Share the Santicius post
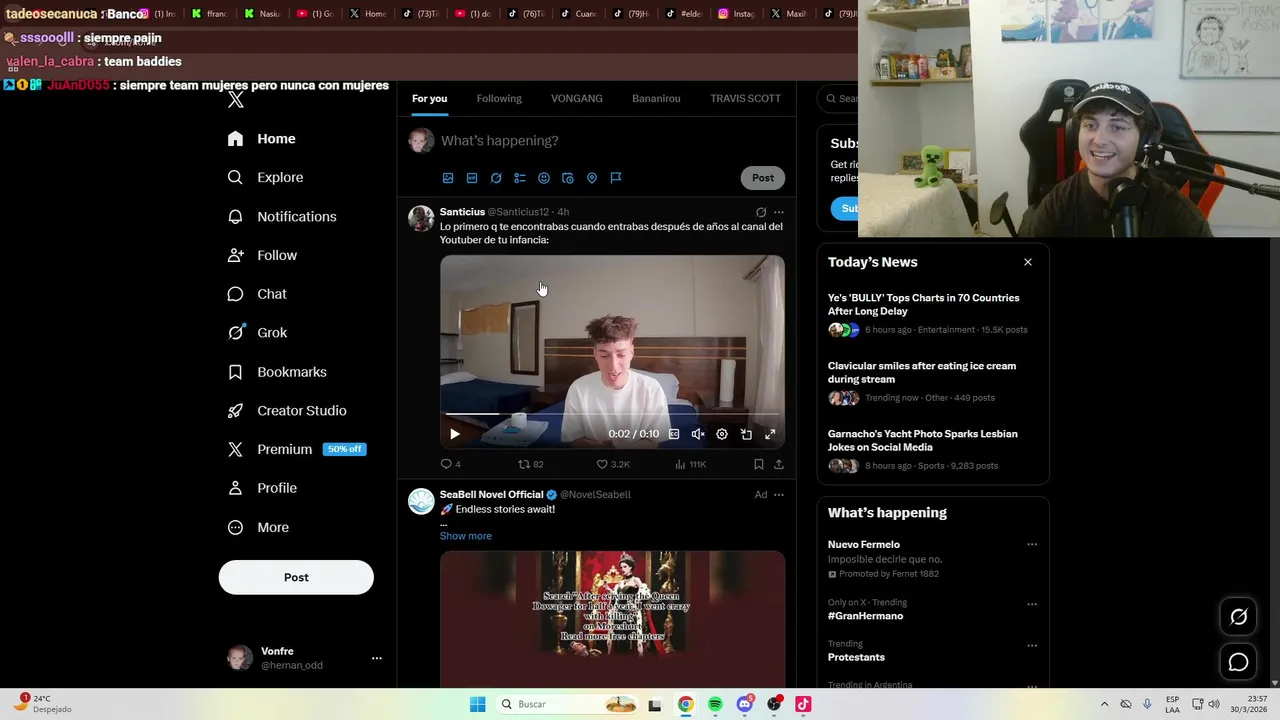 point(779,464)
